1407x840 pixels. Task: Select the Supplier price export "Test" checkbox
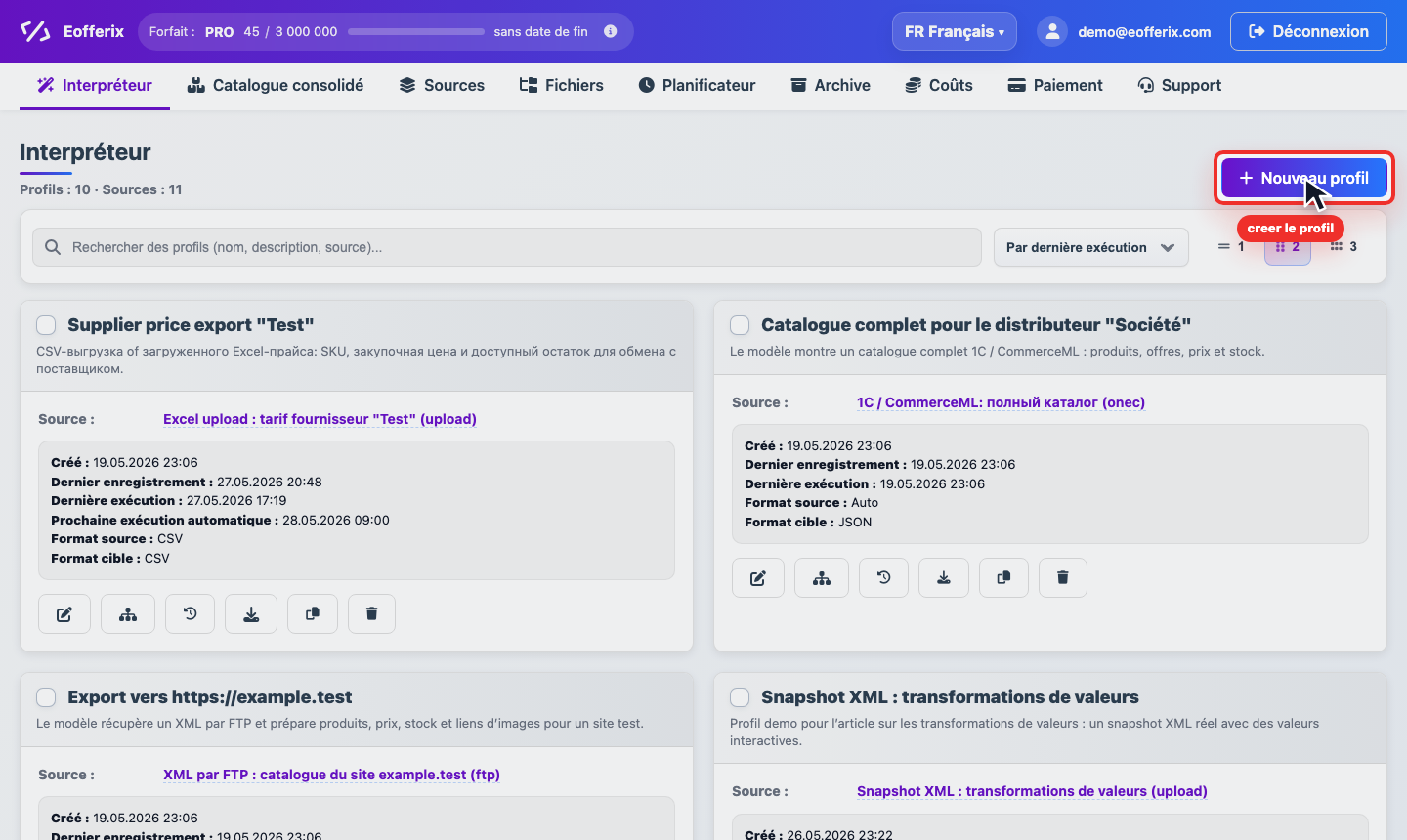click(x=46, y=325)
